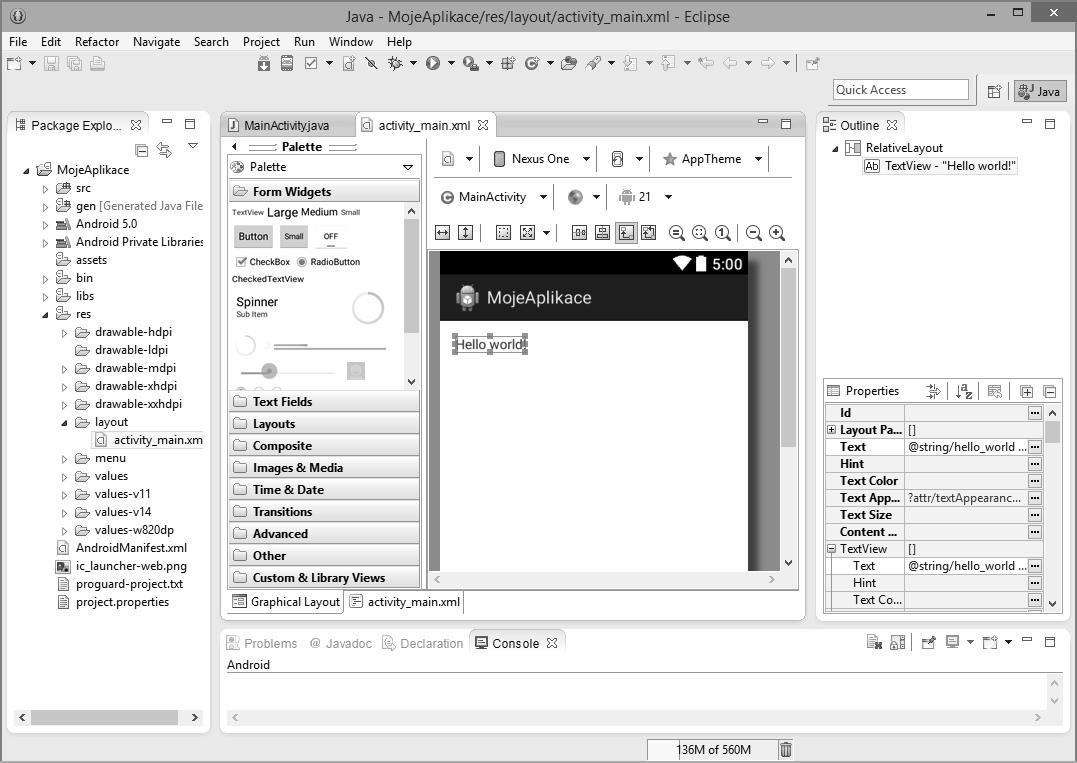Toggle layout height fill vertical icon
The width and height of the screenshot is (1077, 763).
[466, 233]
